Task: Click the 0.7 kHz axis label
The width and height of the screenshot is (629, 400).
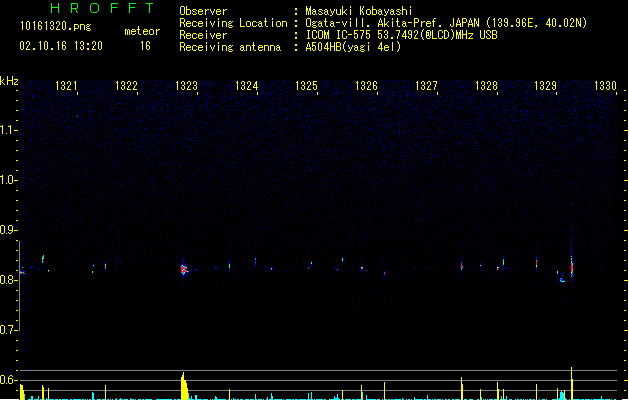Action: (8, 330)
